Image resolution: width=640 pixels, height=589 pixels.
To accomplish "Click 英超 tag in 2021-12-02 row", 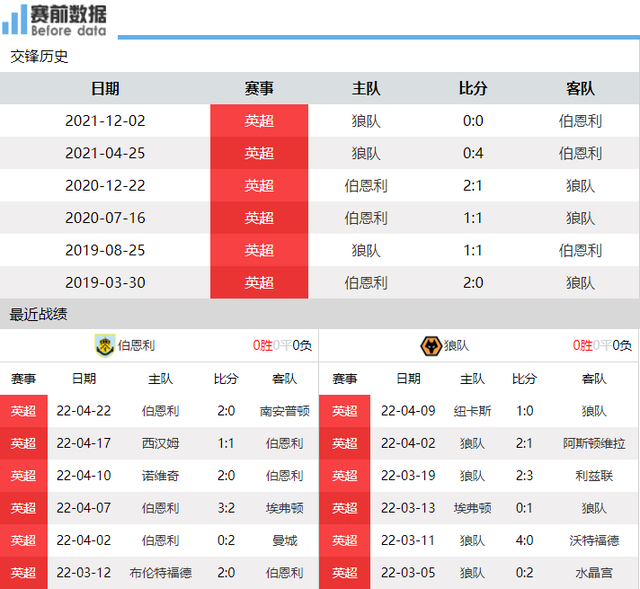I will coord(259,121).
